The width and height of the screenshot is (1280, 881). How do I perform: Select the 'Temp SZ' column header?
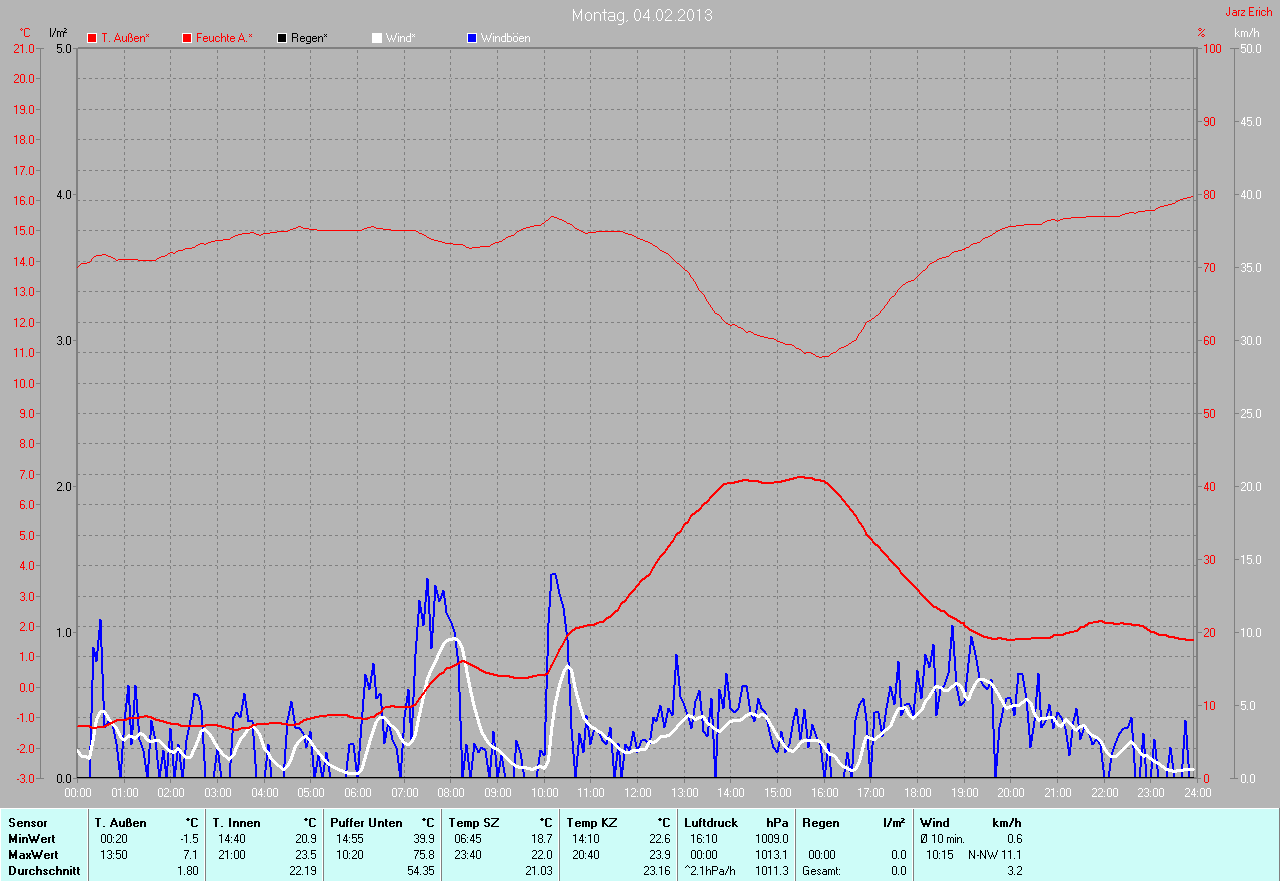point(473,823)
